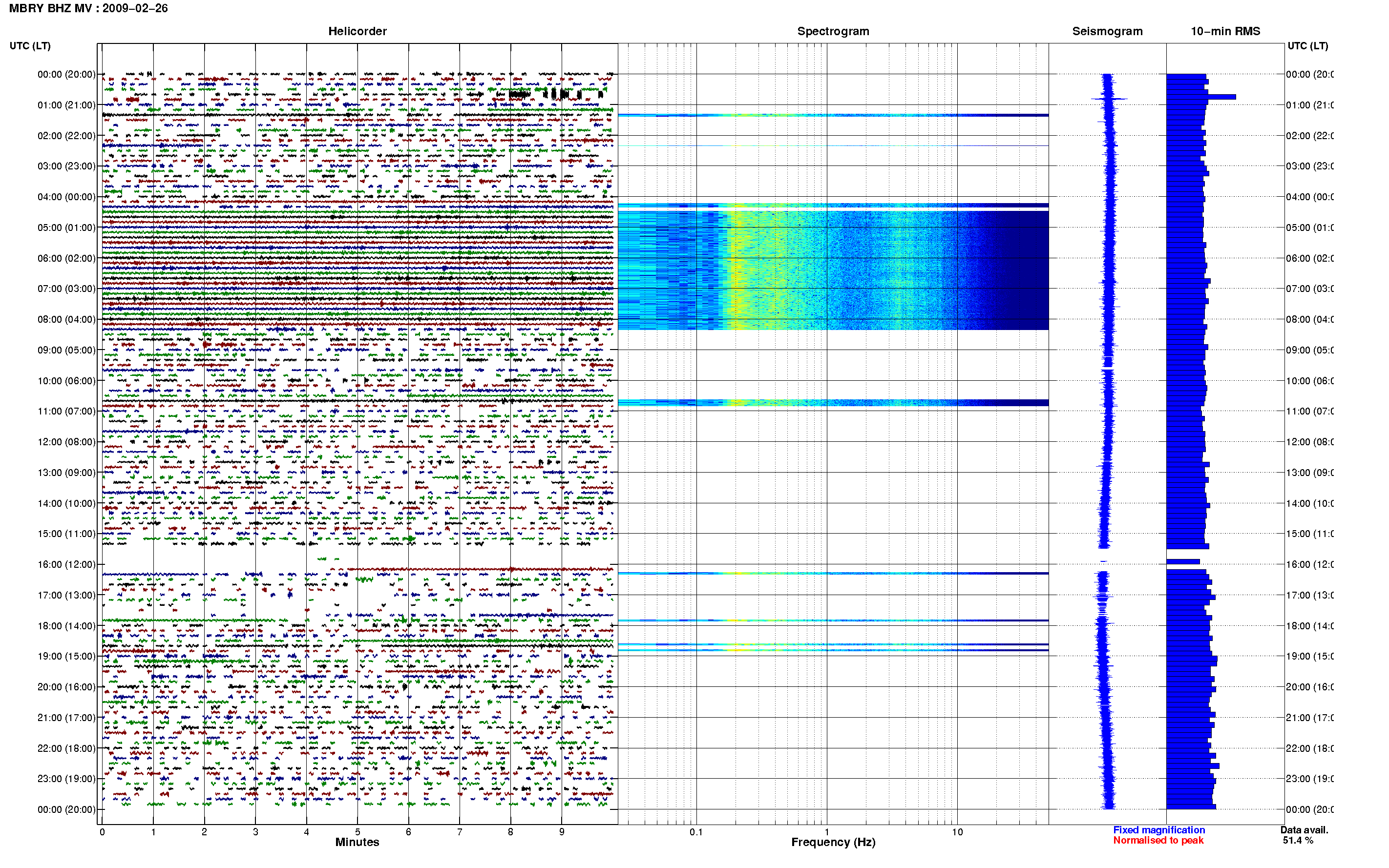Click the left '01:00 (21:00)' time label
Viewport: 1389px width, 868px height.
[66, 105]
